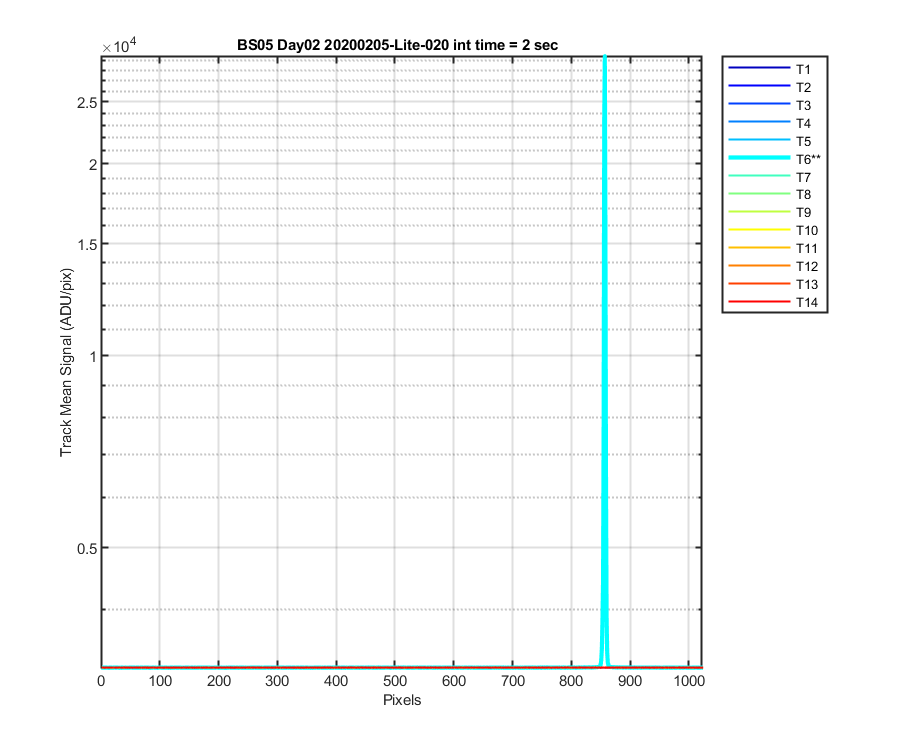Click the x-axis tick label 0
The image size is (900, 750).
pyautogui.click(x=102, y=681)
